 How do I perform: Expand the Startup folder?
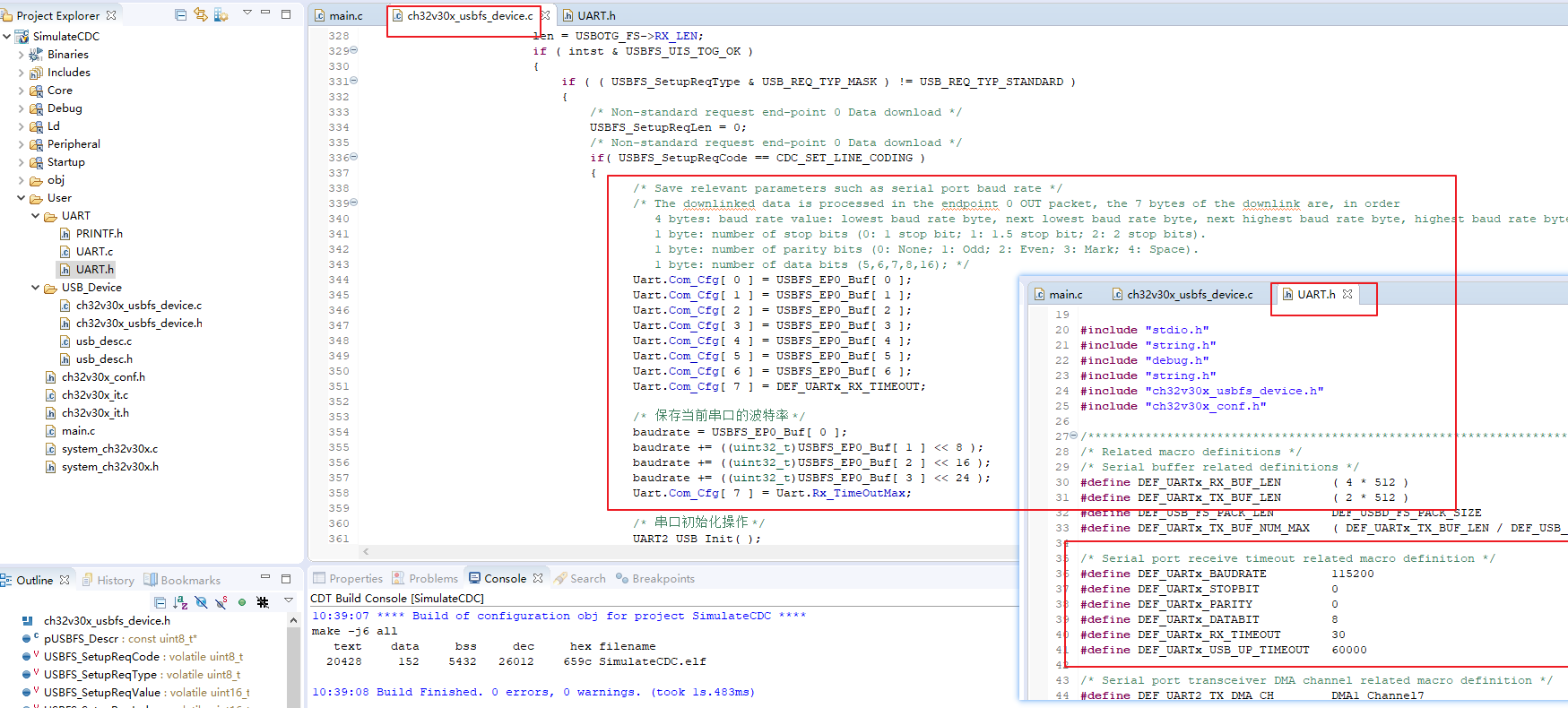point(22,162)
